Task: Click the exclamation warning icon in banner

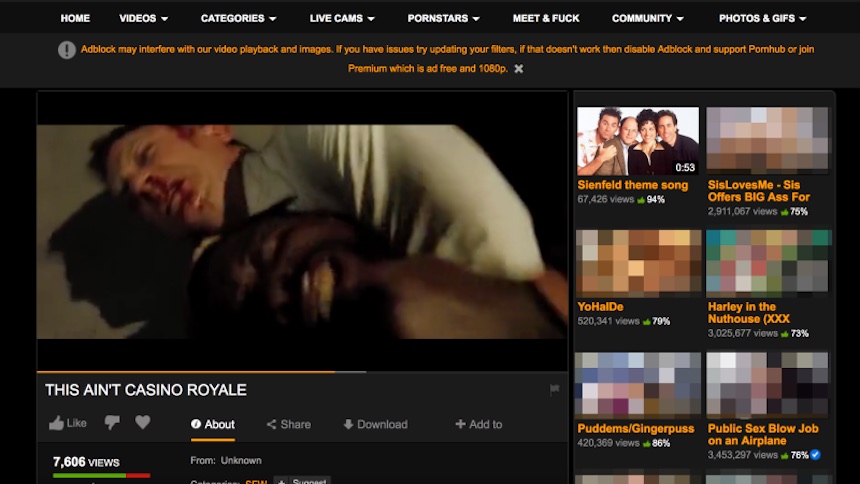Action: 66,50
